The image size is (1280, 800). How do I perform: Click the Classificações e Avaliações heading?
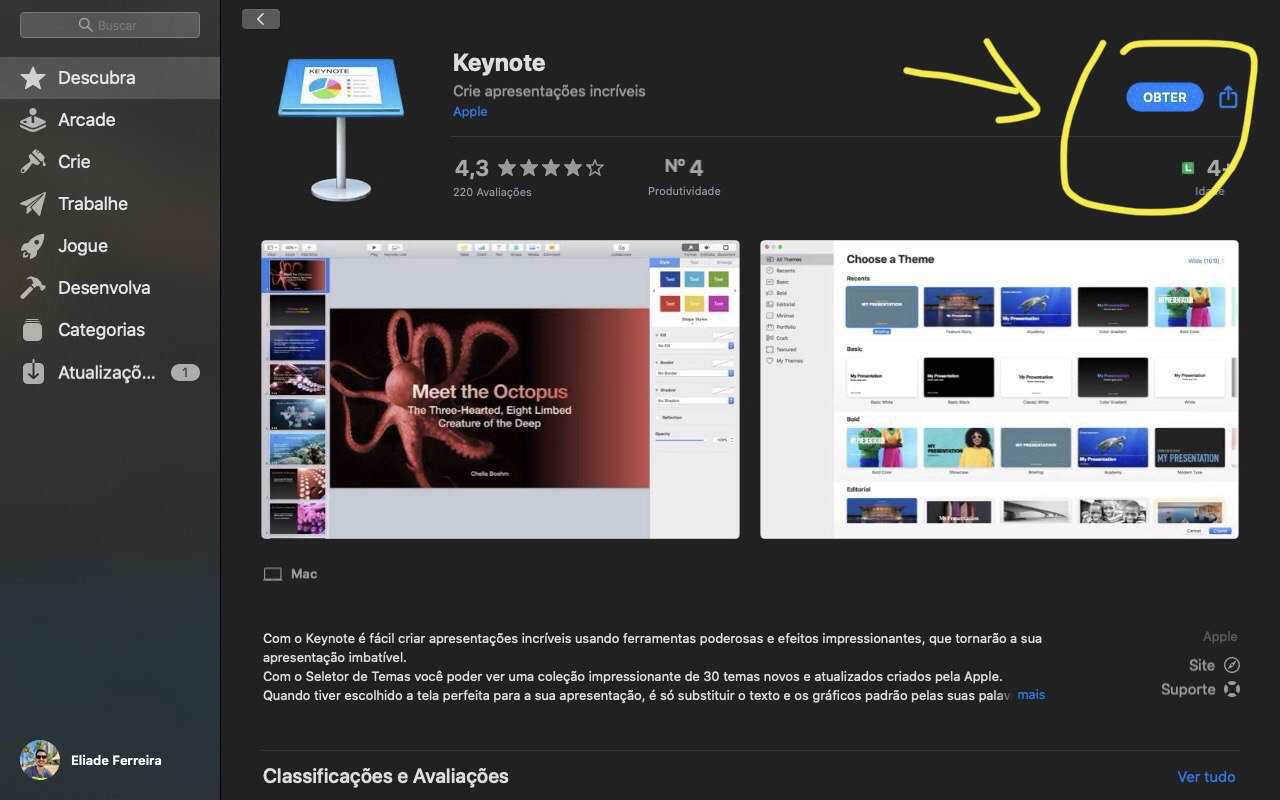[x=386, y=776]
